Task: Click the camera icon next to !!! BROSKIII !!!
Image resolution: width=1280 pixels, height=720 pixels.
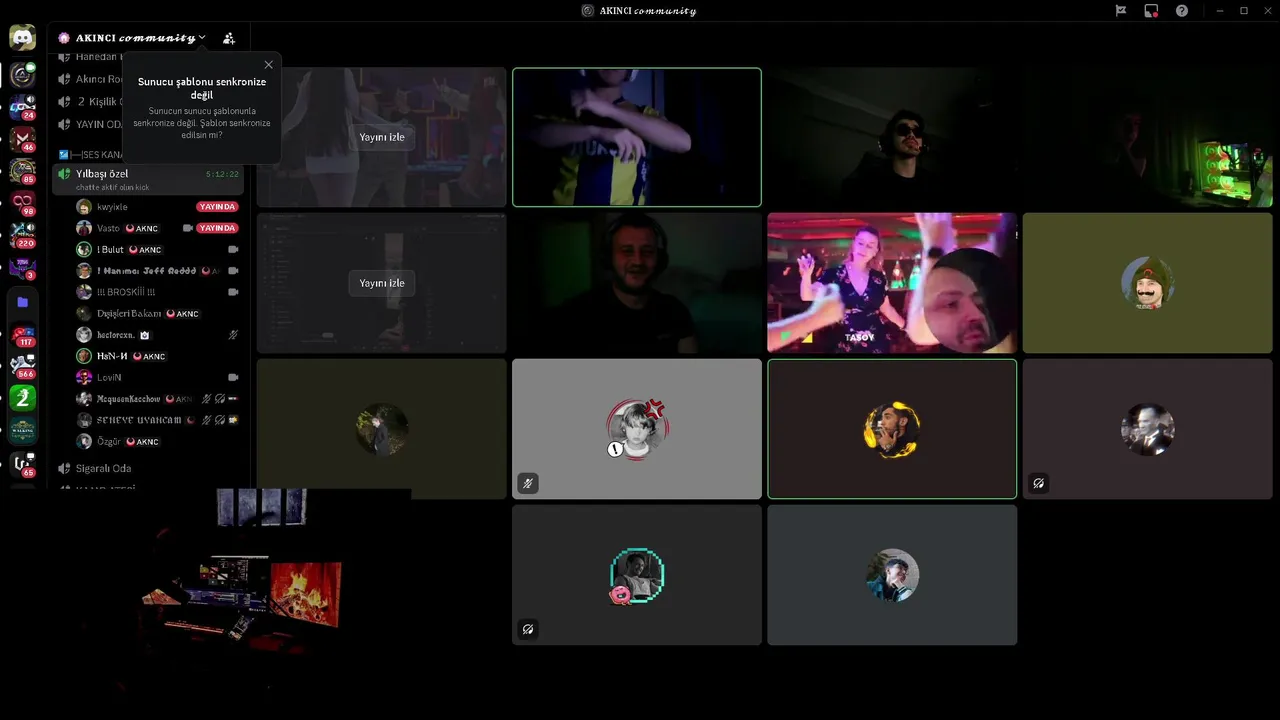Action: click(x=233, y=292)
